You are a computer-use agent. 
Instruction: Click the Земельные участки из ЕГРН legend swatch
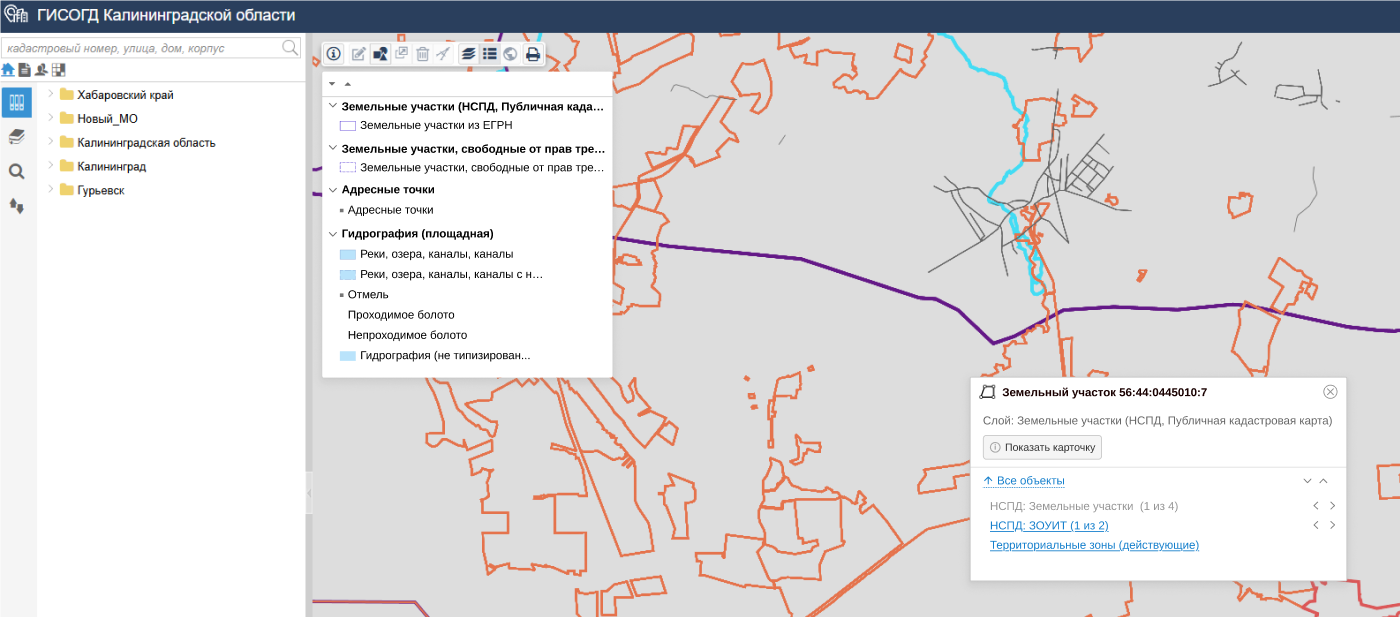click(348, 126)
